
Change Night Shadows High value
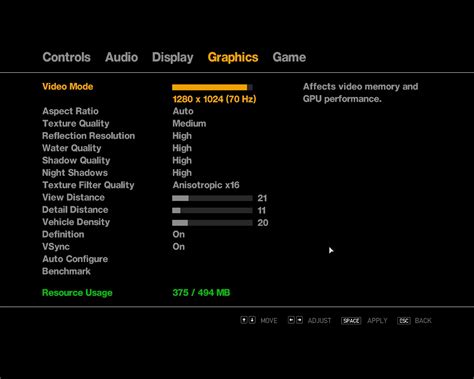click(182, 173)
